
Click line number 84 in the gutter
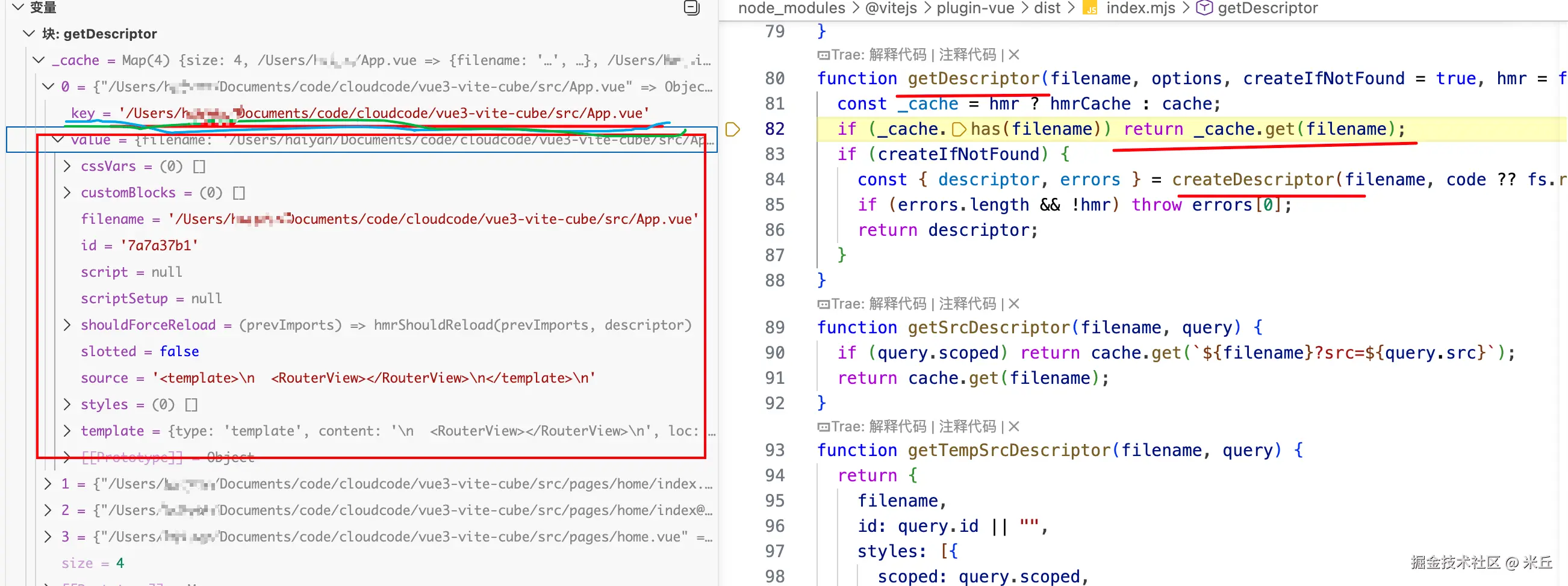775,180
